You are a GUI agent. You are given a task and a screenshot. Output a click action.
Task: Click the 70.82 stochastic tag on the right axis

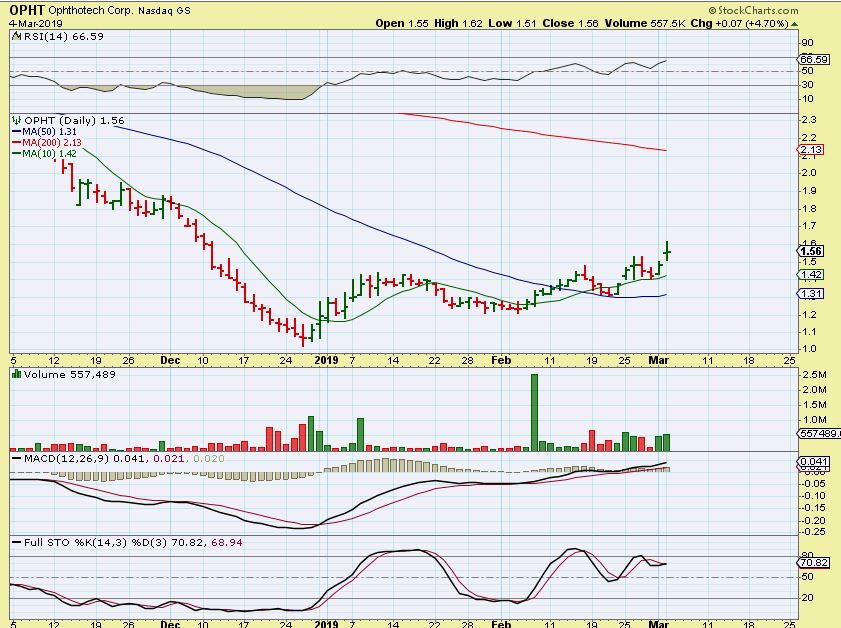coord(814,563)
